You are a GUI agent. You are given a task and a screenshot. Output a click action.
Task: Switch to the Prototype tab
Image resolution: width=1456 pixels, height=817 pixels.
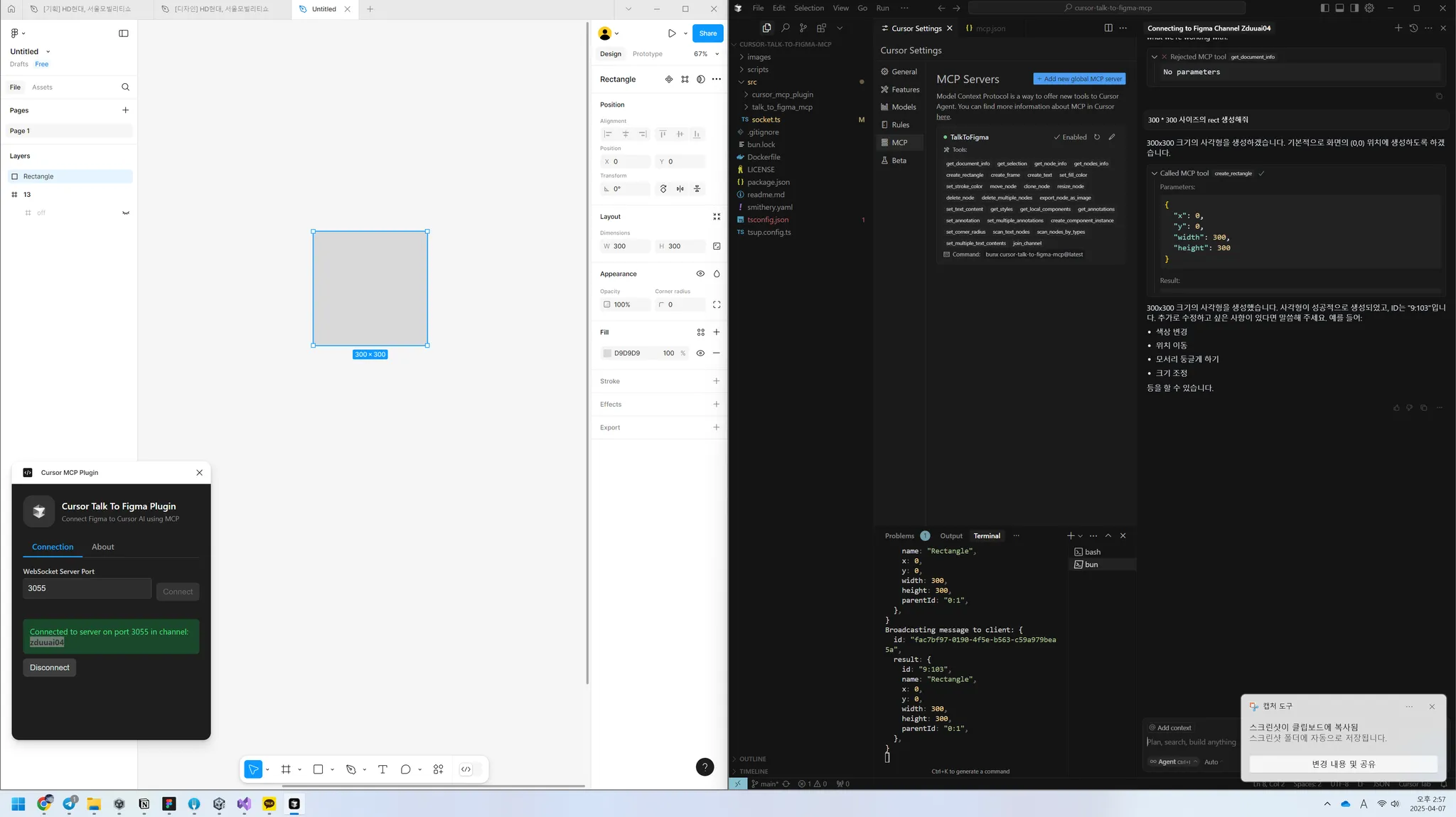pos(647,54)
